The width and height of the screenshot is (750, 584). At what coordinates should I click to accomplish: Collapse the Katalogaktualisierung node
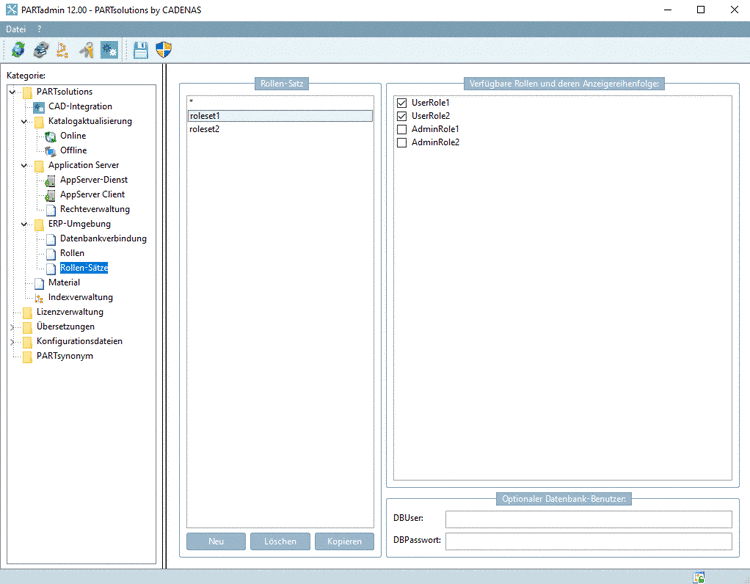click(x=24, y=121)
